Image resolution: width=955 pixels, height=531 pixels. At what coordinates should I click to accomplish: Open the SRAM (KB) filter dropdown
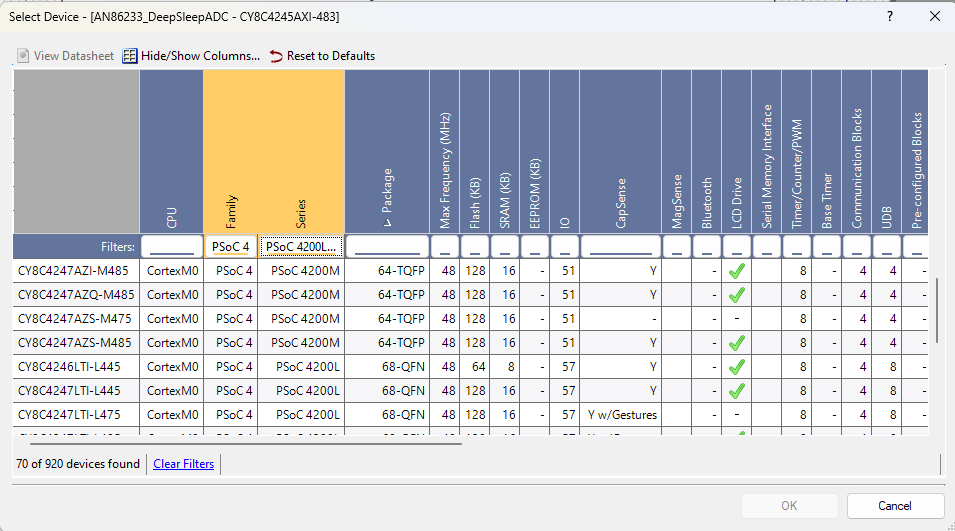(x=505, y=247)
